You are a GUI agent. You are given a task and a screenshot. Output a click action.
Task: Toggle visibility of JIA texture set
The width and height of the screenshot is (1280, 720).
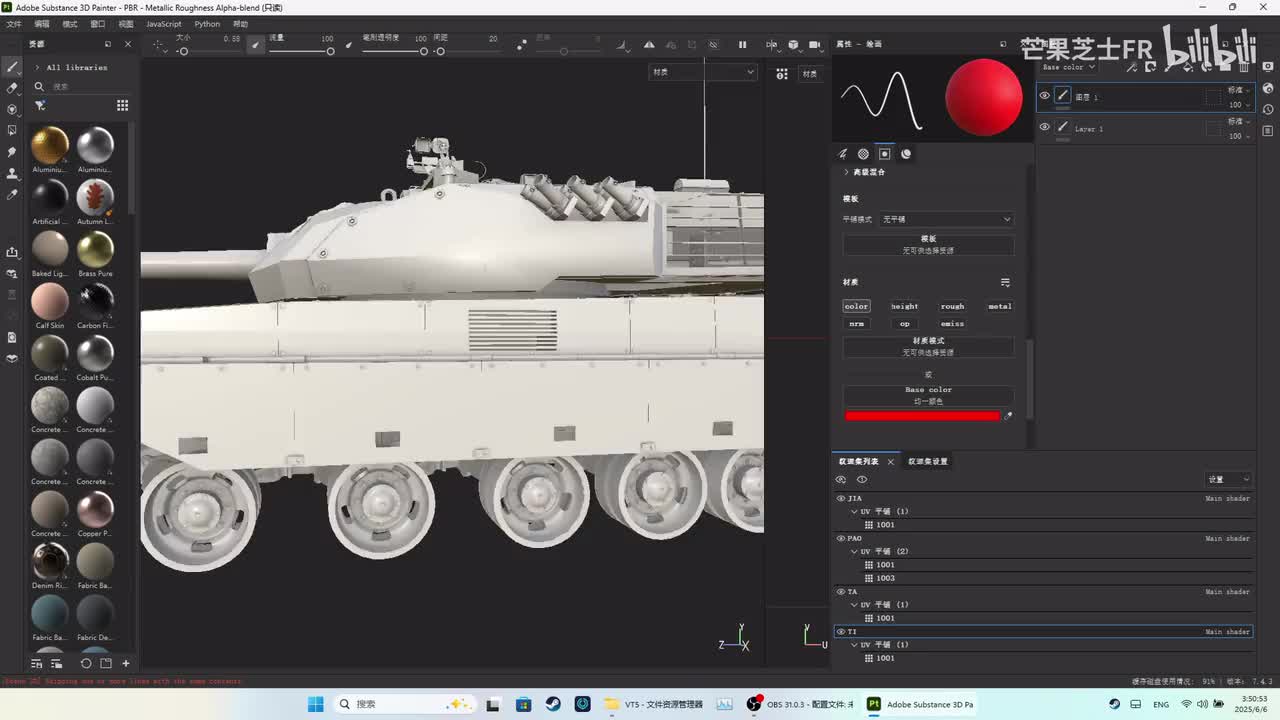click(x=841, y=498)
